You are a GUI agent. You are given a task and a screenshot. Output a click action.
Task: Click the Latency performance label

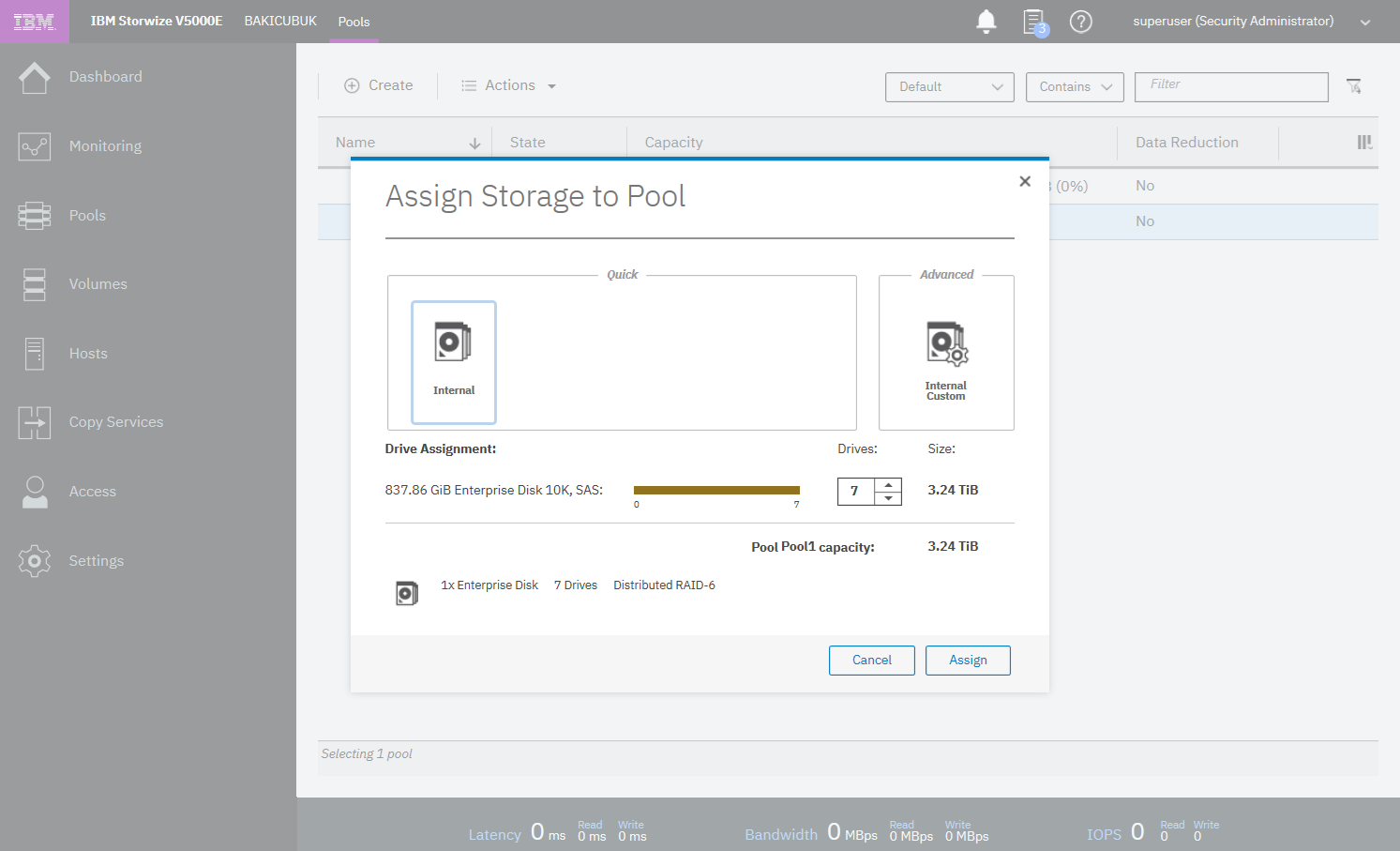494,835
